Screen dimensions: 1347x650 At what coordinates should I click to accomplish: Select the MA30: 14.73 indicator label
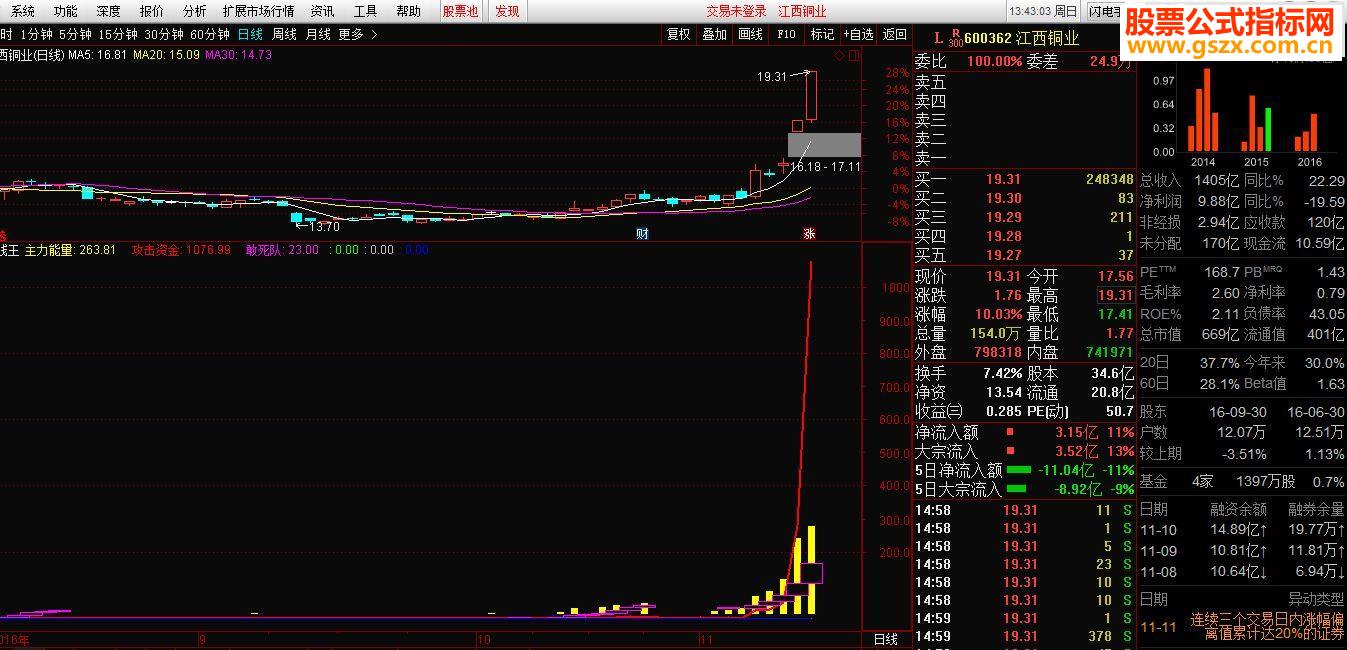[238, 54]
